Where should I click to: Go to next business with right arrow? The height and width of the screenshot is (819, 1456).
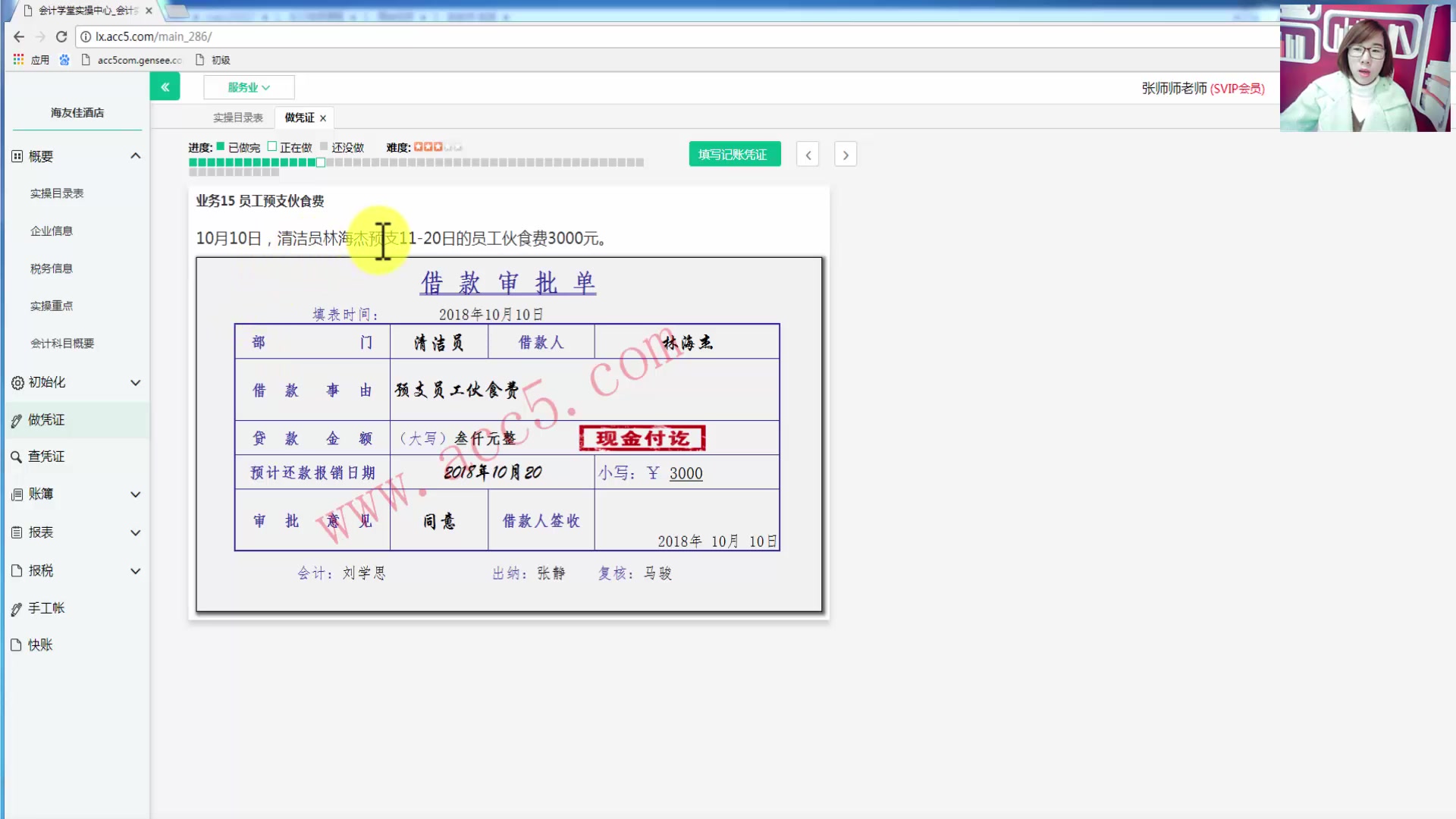pos(846,155)
